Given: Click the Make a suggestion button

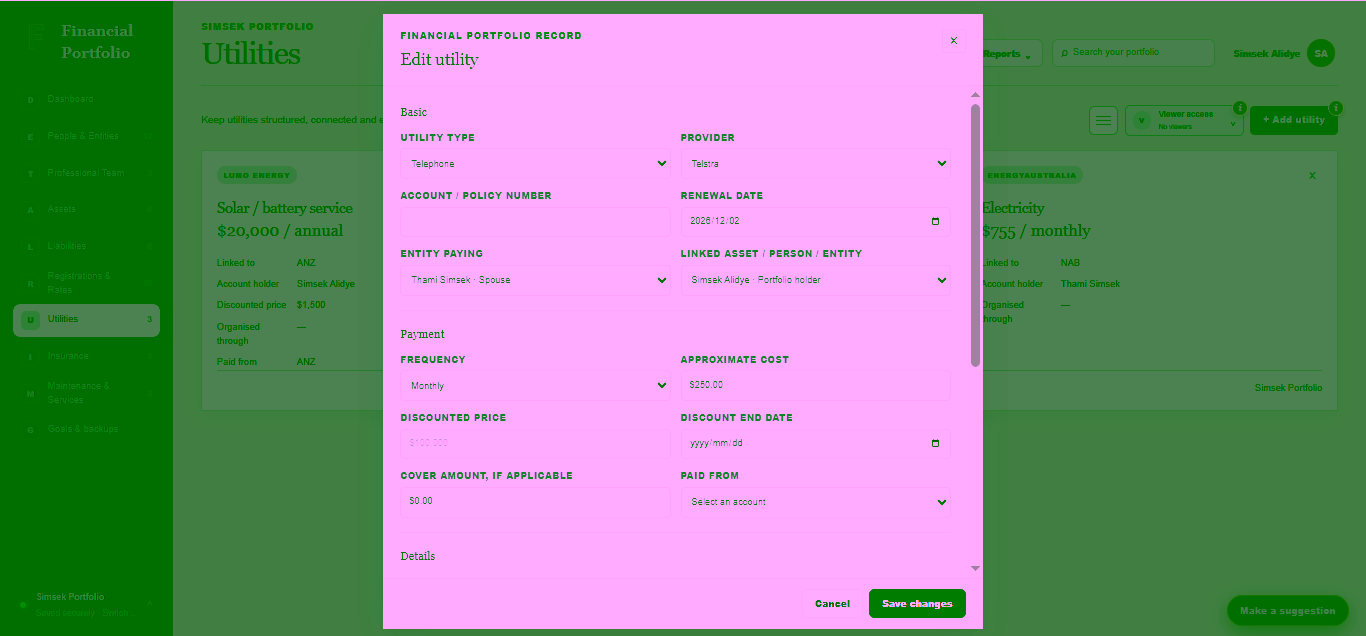Looking at the screenshot, I should point(1287,611).
